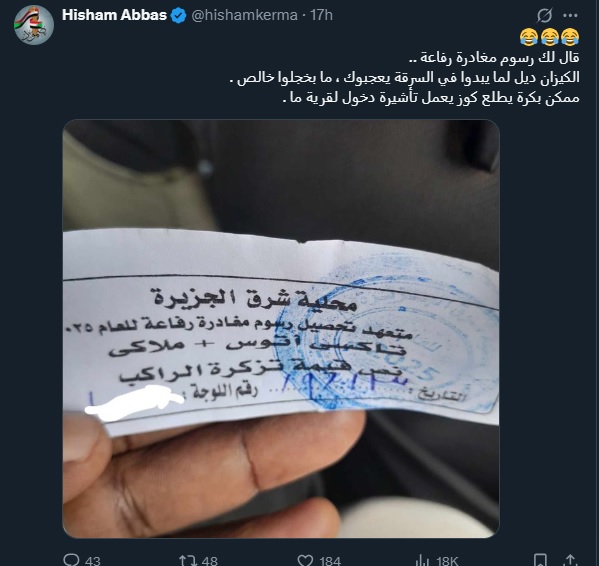Like the tweet with heart icon
This screenshot has width=599, height=566.
tap(305, 560)
